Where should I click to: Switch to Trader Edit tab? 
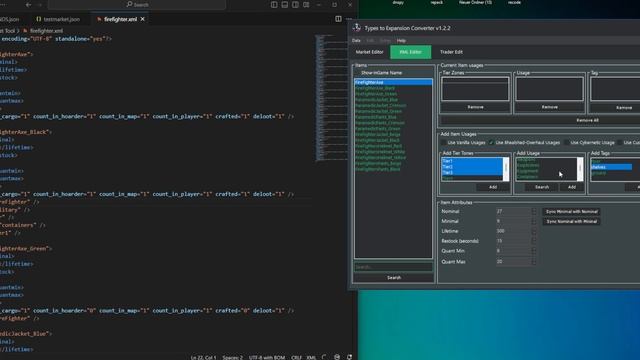(x=451, y=52)
